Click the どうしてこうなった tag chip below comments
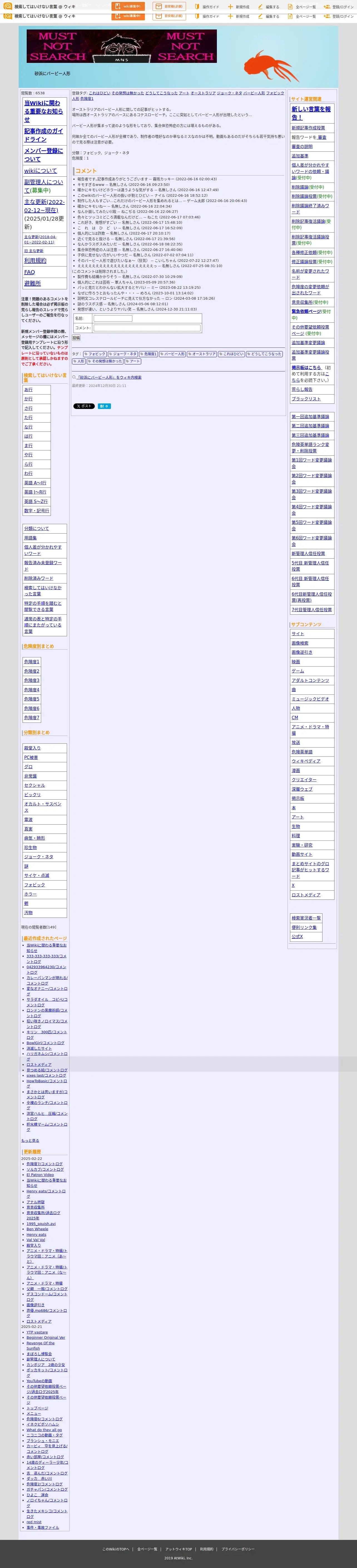The image size is (357, 1568). coord(265,354)
